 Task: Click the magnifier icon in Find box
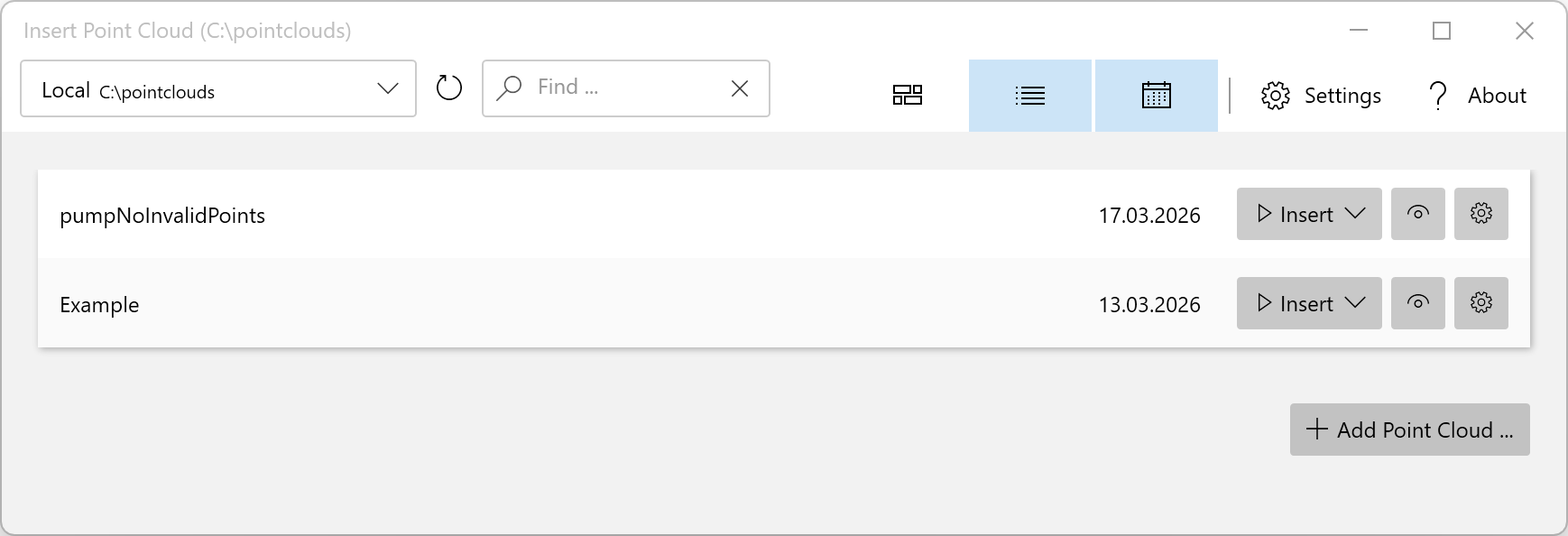click(x=510, y=88)
